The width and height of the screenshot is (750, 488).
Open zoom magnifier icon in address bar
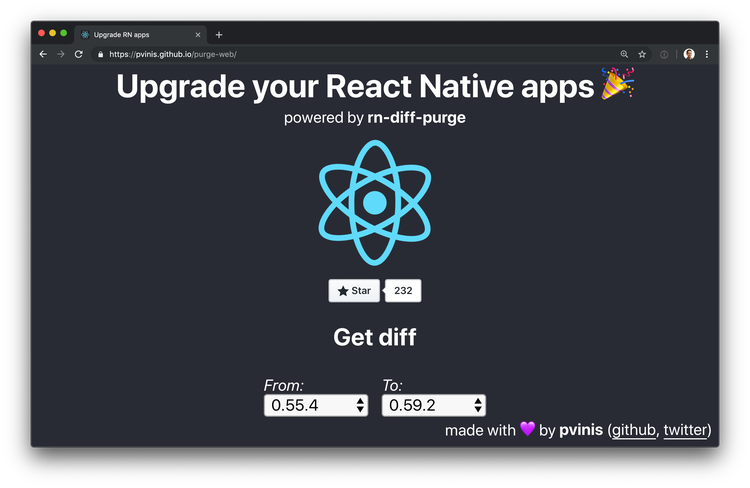point(624,54)
